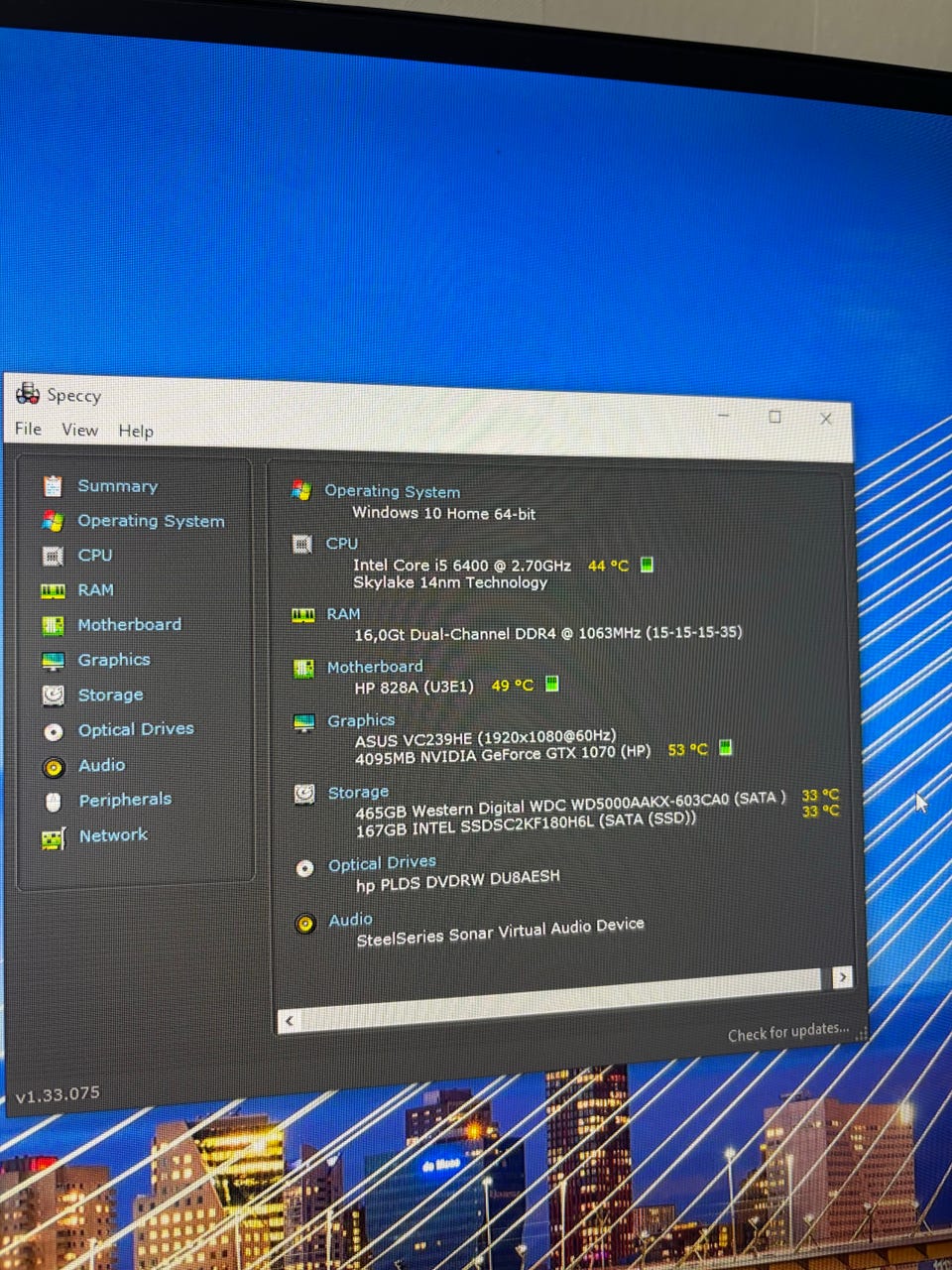Screen dimensions: 952x1270
Task: Open the Audio heading link in summary
Action: pos(350,920)
